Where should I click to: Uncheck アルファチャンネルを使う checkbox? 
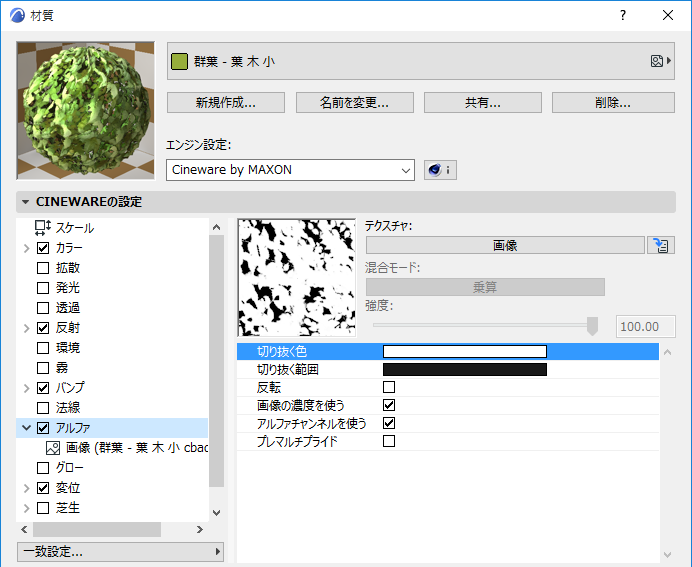tap(389, 423)
